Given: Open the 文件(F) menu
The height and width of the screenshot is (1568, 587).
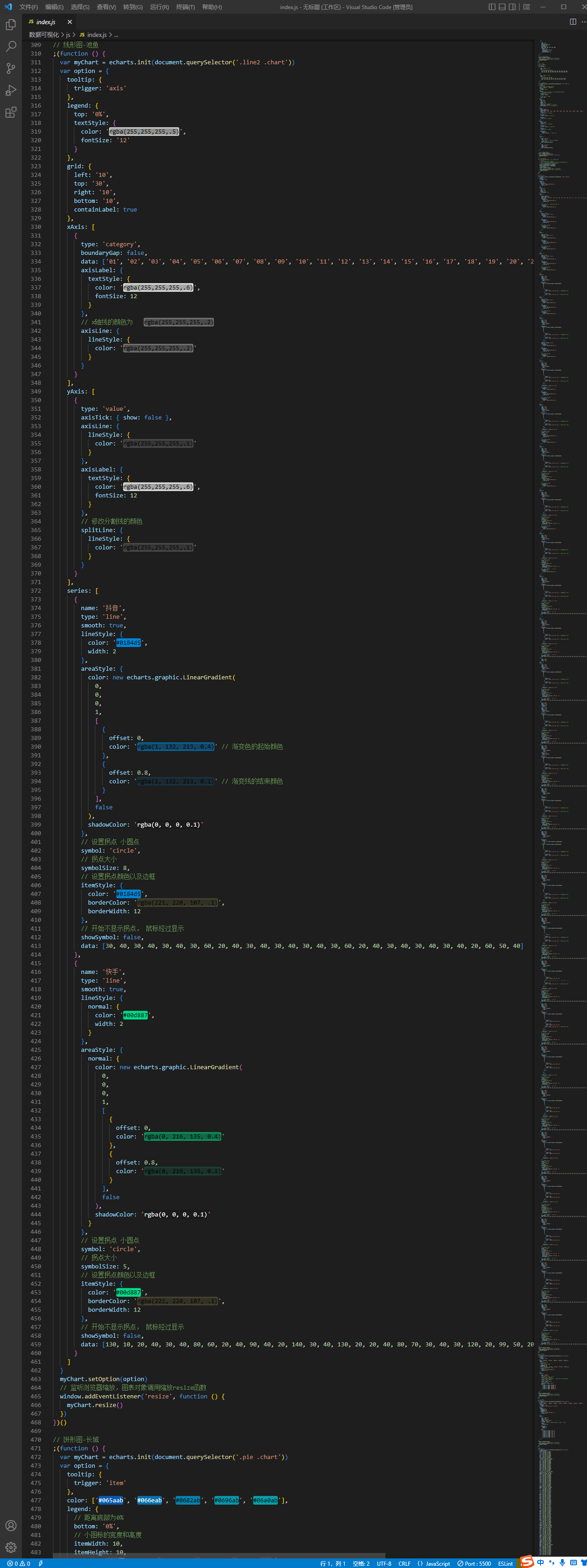Looking at the screenshot, I should [x=29, y=7].
